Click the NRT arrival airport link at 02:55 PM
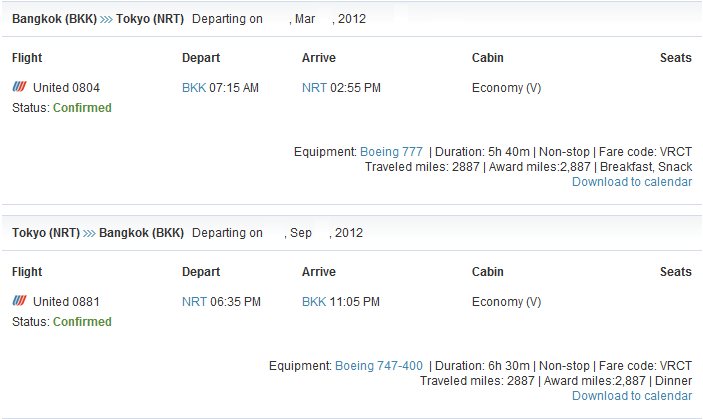The height and width of the screenshot is (419, 703). click(x=314, y=88)
